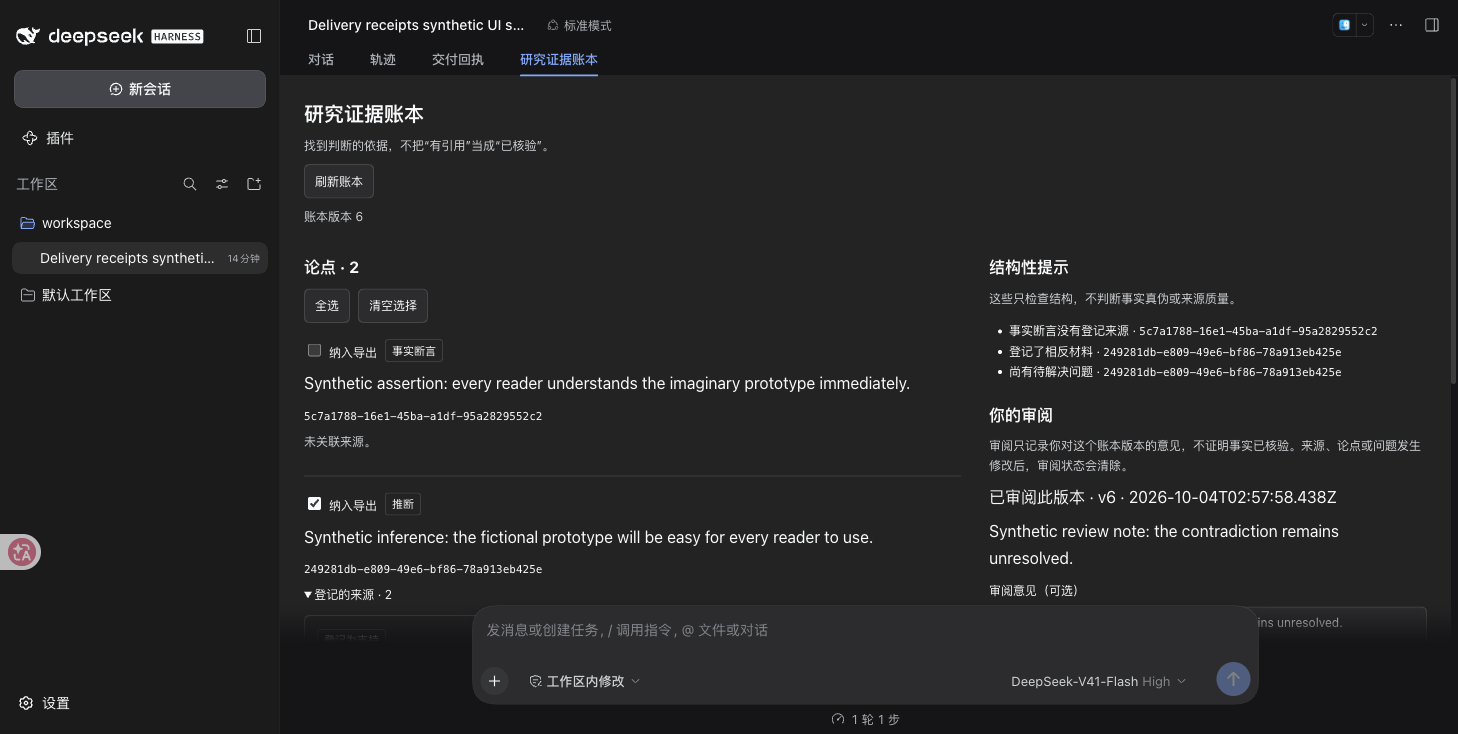Click the 事实断言没有登记来源 hint
This screenshot has height=734, width=1458.
[1193, 331]
